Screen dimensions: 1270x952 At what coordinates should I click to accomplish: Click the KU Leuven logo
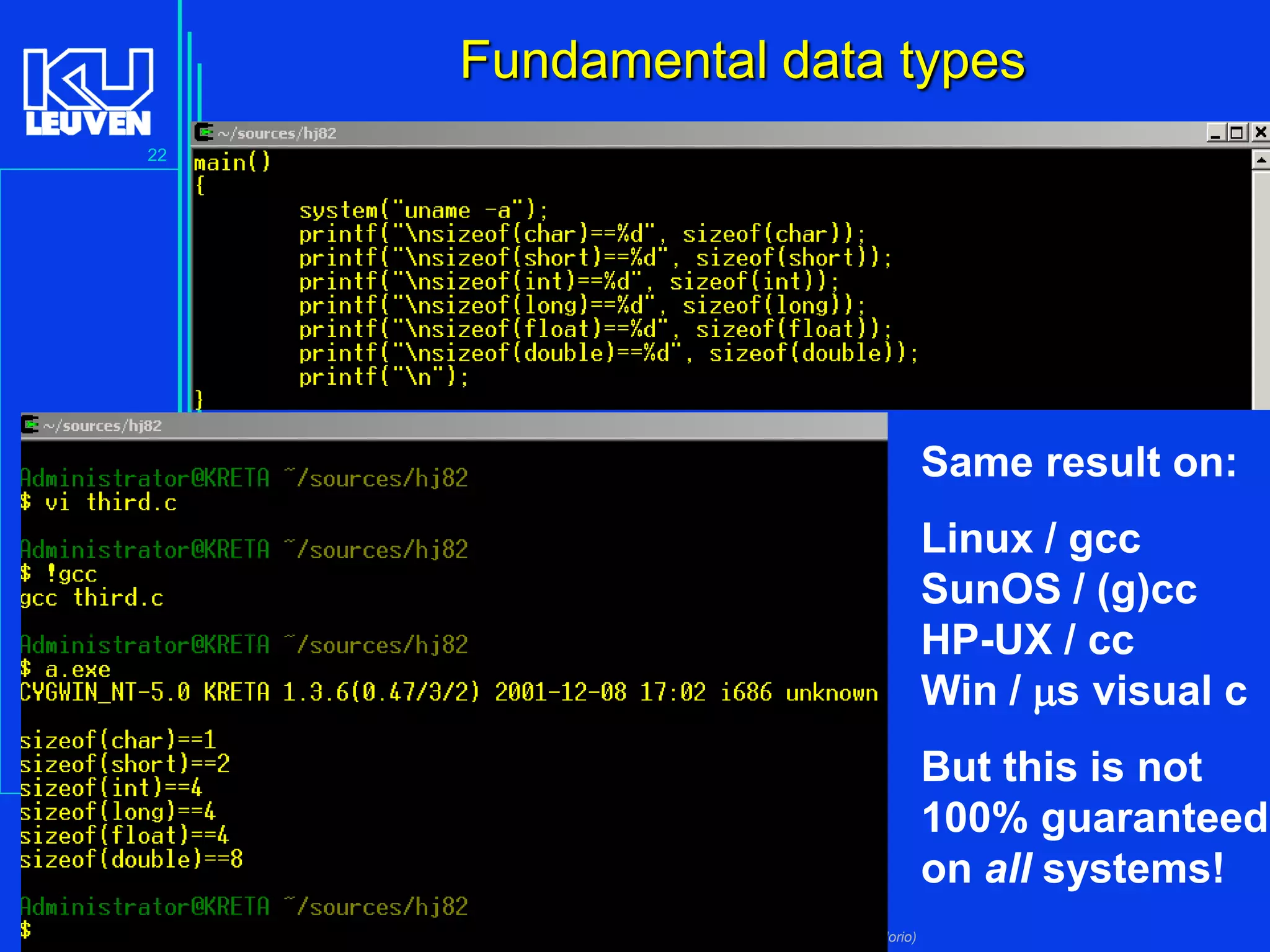click(88, 92)
